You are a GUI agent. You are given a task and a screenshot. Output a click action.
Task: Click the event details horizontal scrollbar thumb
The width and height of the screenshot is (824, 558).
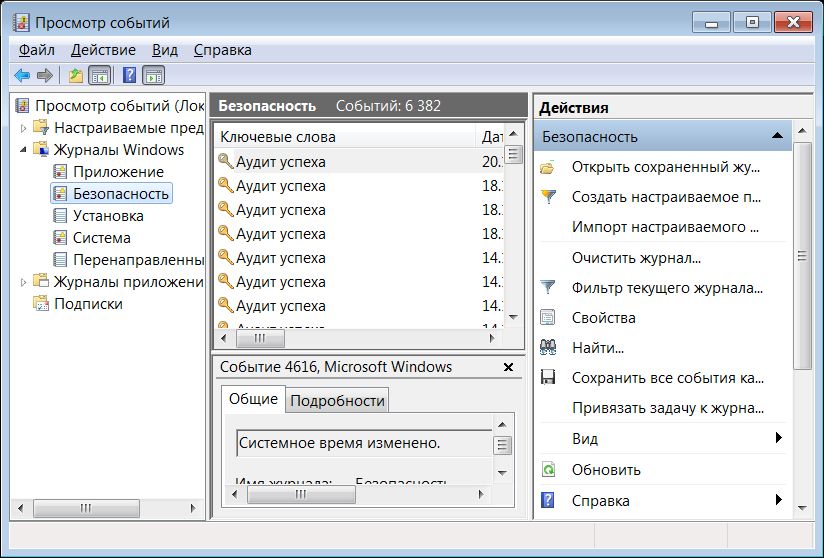[301, 494]
